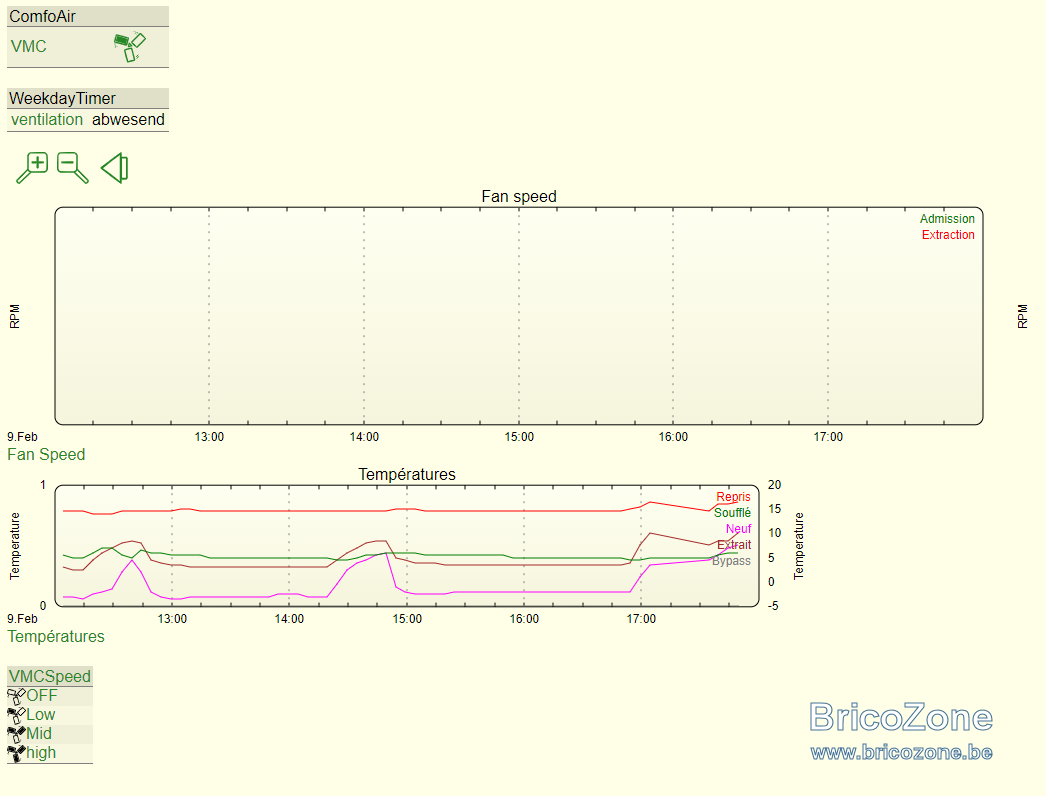The image size is (1046, 796).
Task: Set VMC speed to Low
Action: coord(41,715)
